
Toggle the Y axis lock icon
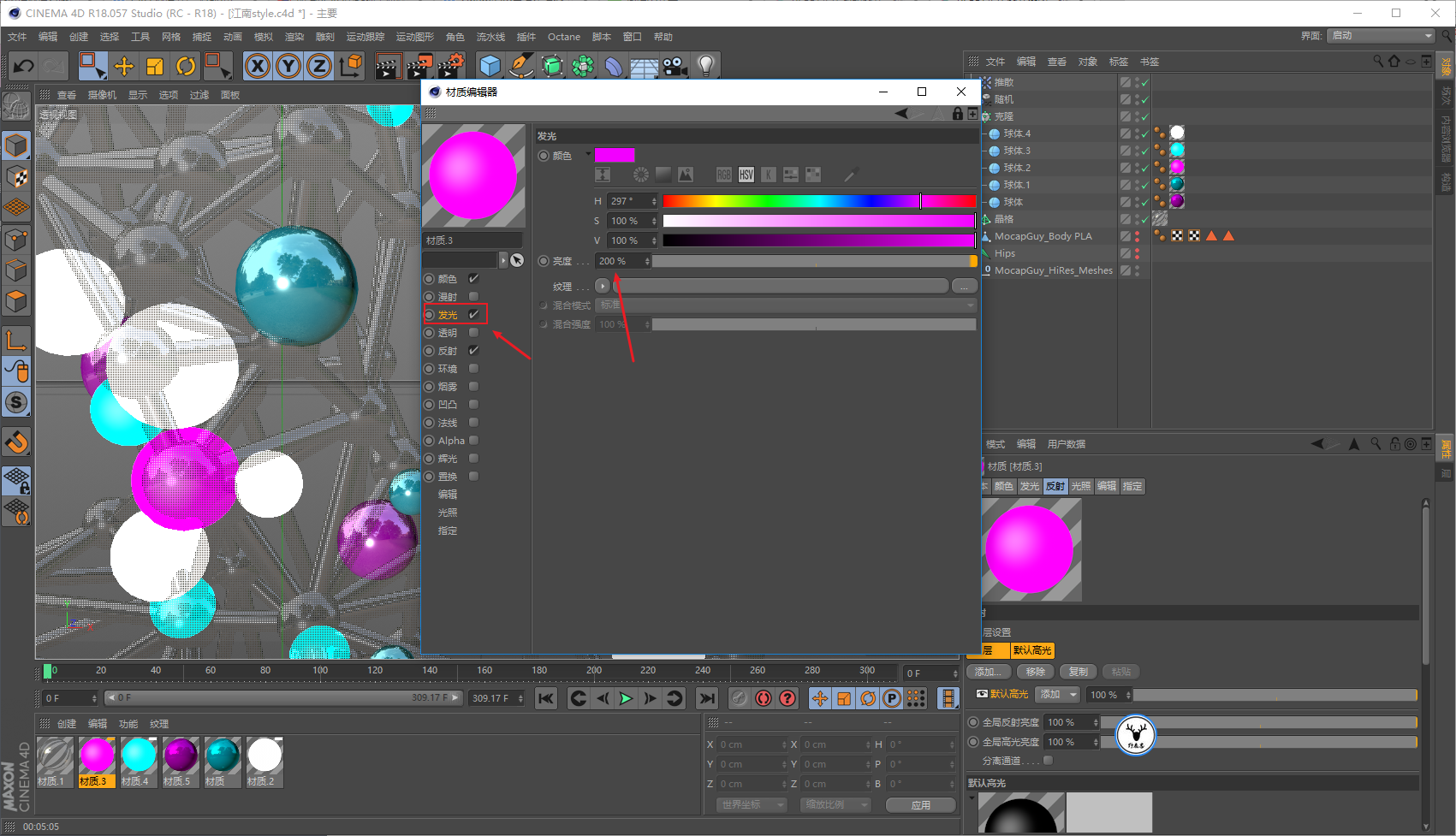288,66
